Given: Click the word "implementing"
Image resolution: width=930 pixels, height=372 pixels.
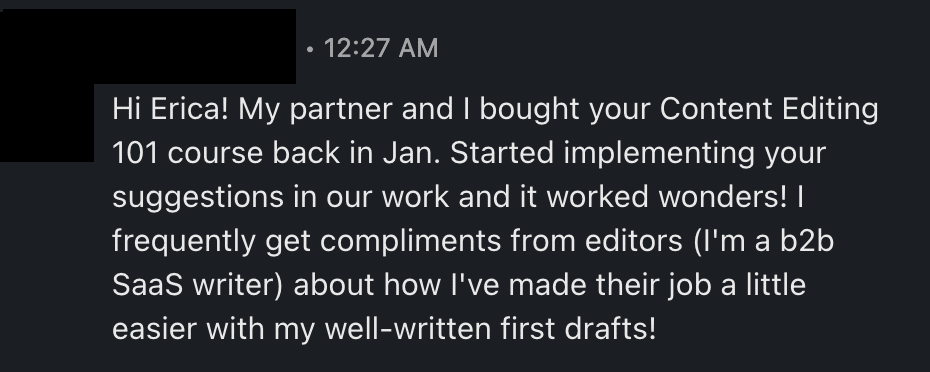Looking at the screenshot, I should pos(659,154).
